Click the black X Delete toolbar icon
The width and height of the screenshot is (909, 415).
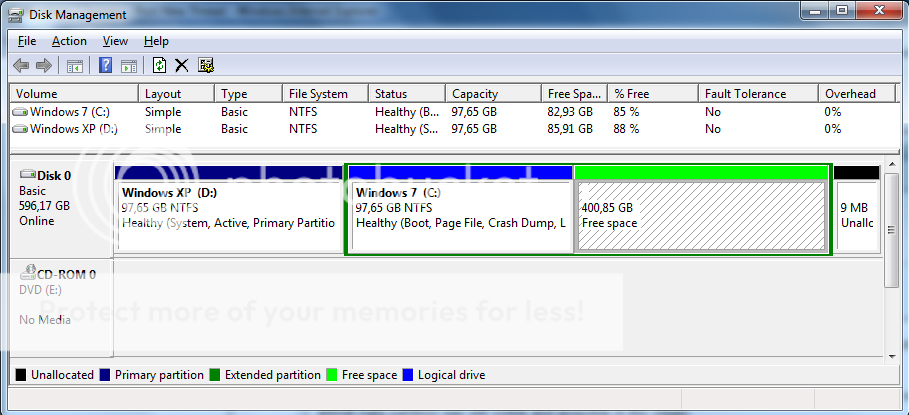[x=182, y=66]
